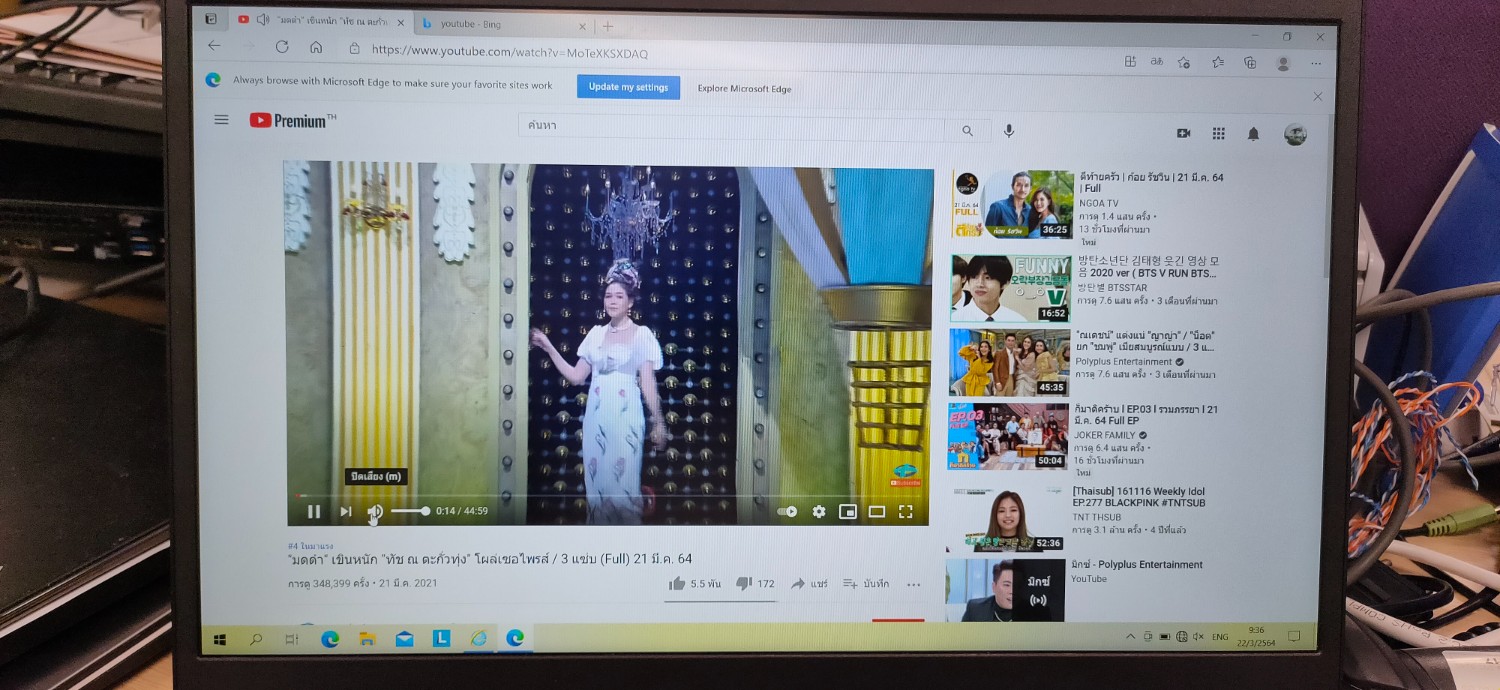
Task: Dismiss the Edge notification bar
Action: click(x=1317, y=97)
